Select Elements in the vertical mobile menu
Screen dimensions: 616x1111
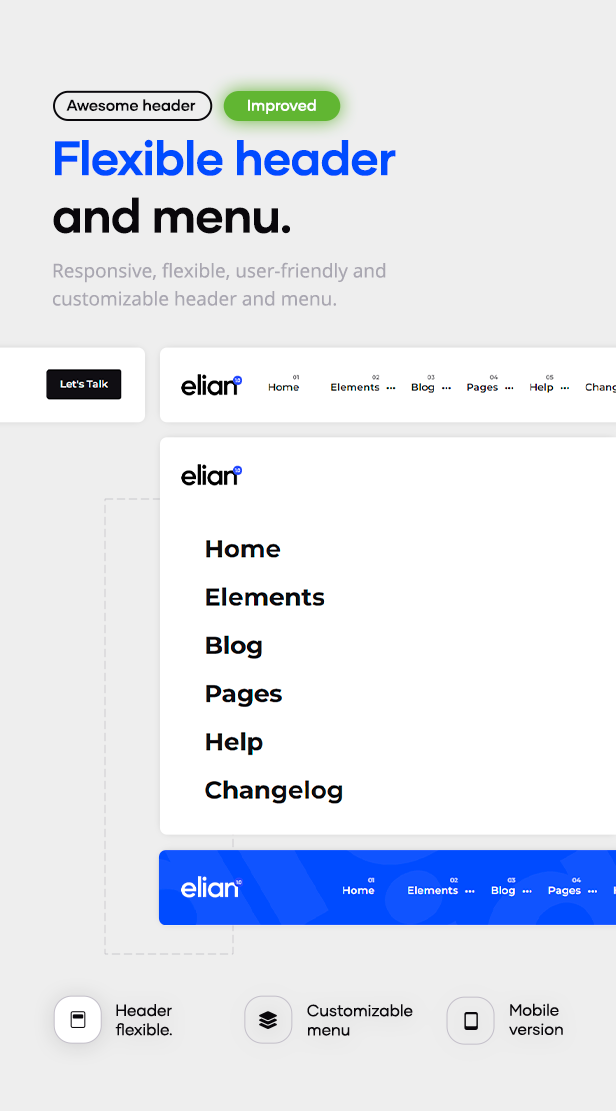pos(264,597)
